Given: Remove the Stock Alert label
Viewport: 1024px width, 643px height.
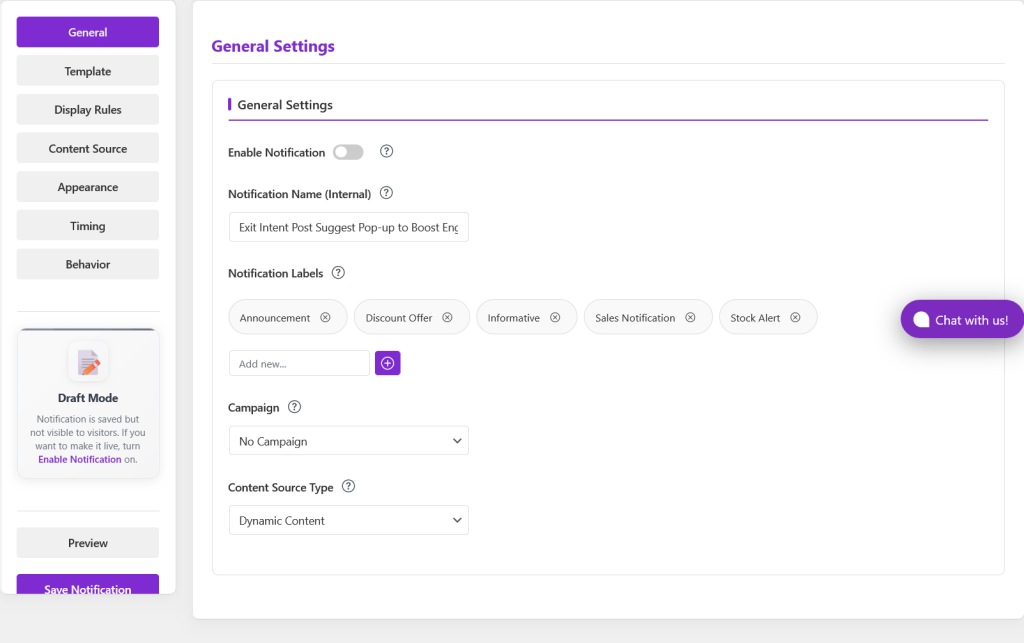Looking at the screenshot, I should click(x=795, y=317).
